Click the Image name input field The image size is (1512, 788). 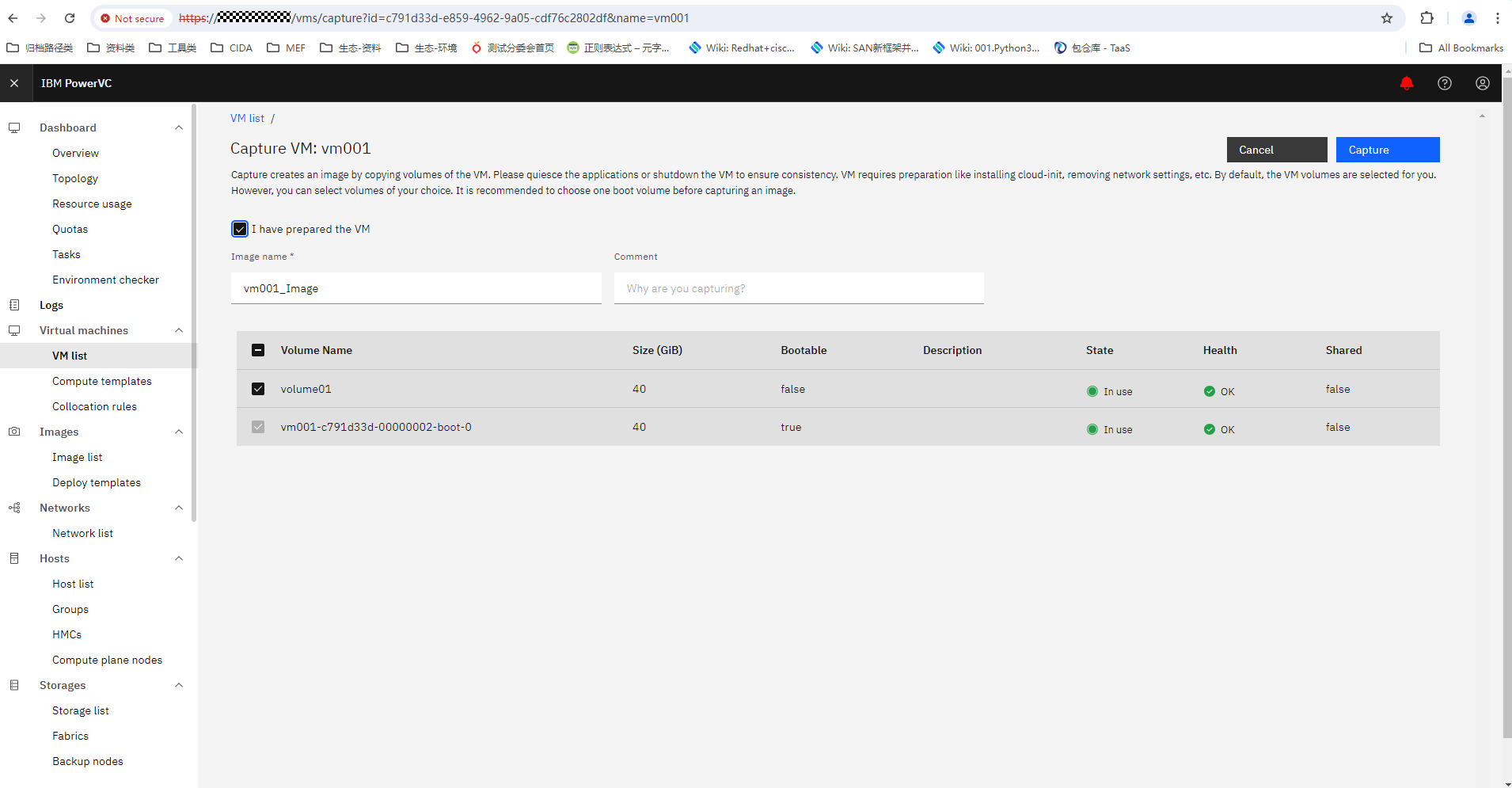(416, 288)
